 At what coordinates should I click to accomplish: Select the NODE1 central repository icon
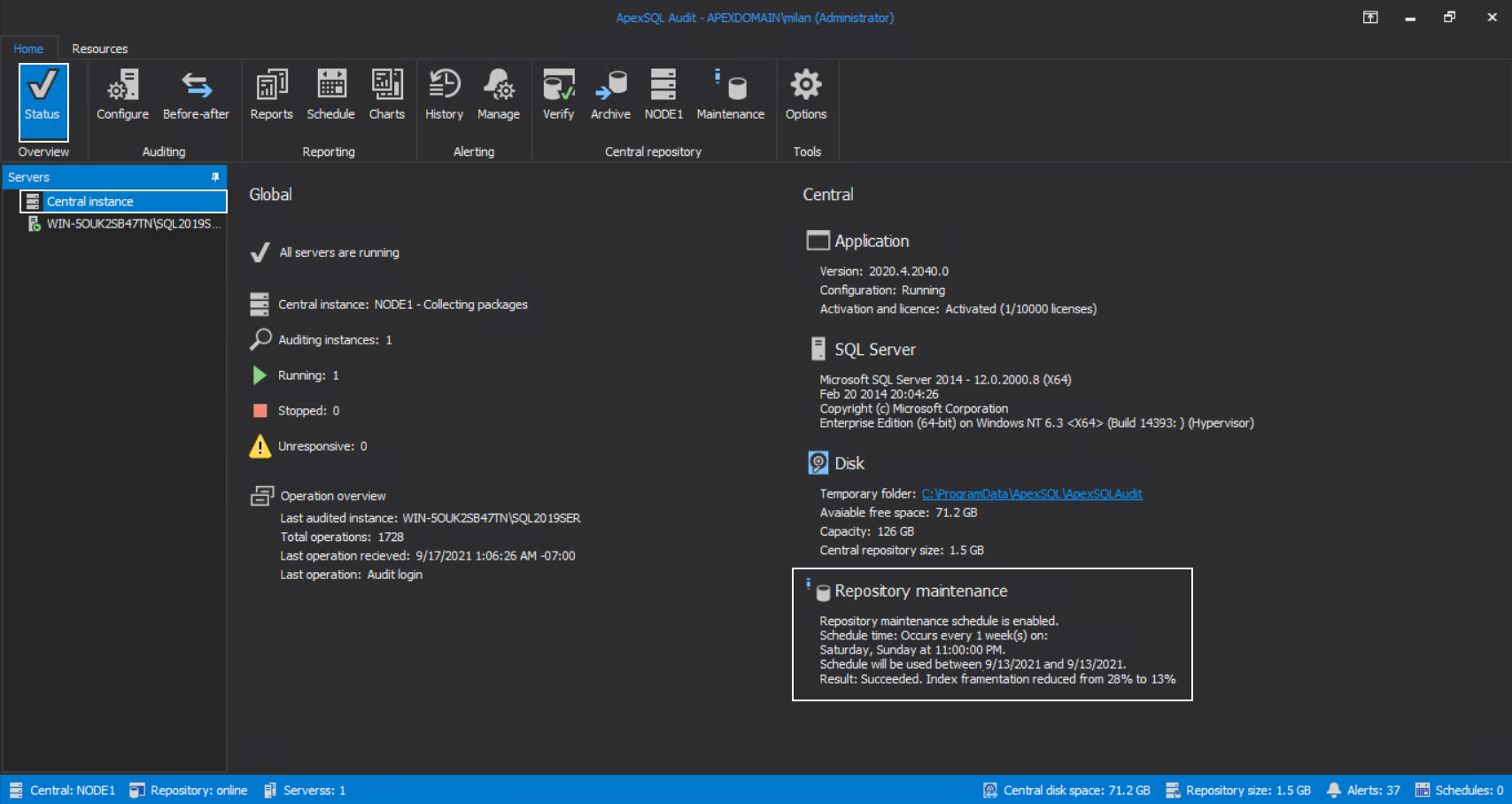point(663,95)
